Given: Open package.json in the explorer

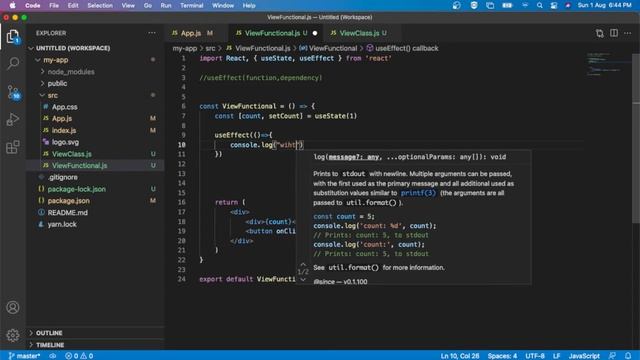Looking at the screenshot, I should pos(69,201).
